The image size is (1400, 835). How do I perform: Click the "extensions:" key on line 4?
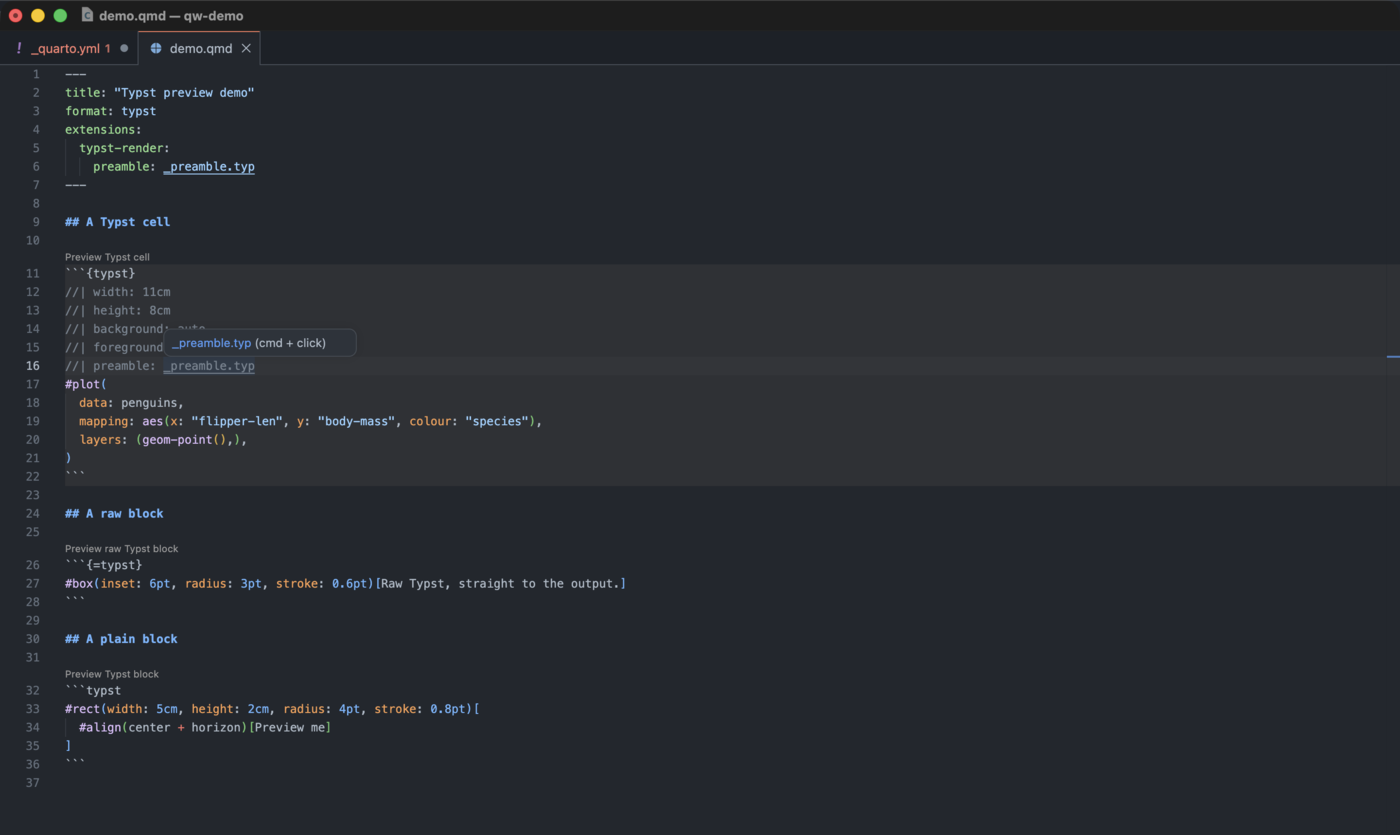104,130
